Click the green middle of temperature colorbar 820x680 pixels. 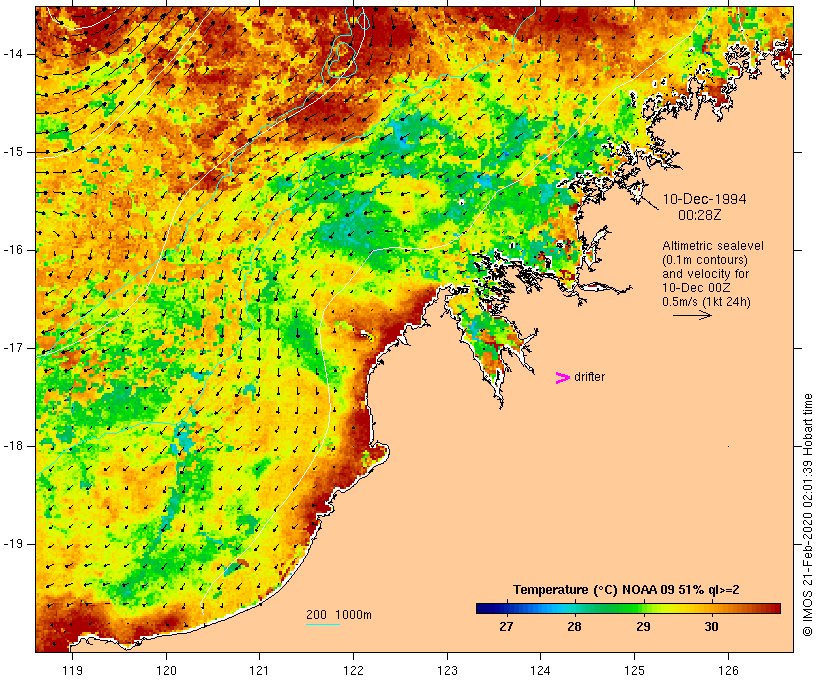coord(628,608)
